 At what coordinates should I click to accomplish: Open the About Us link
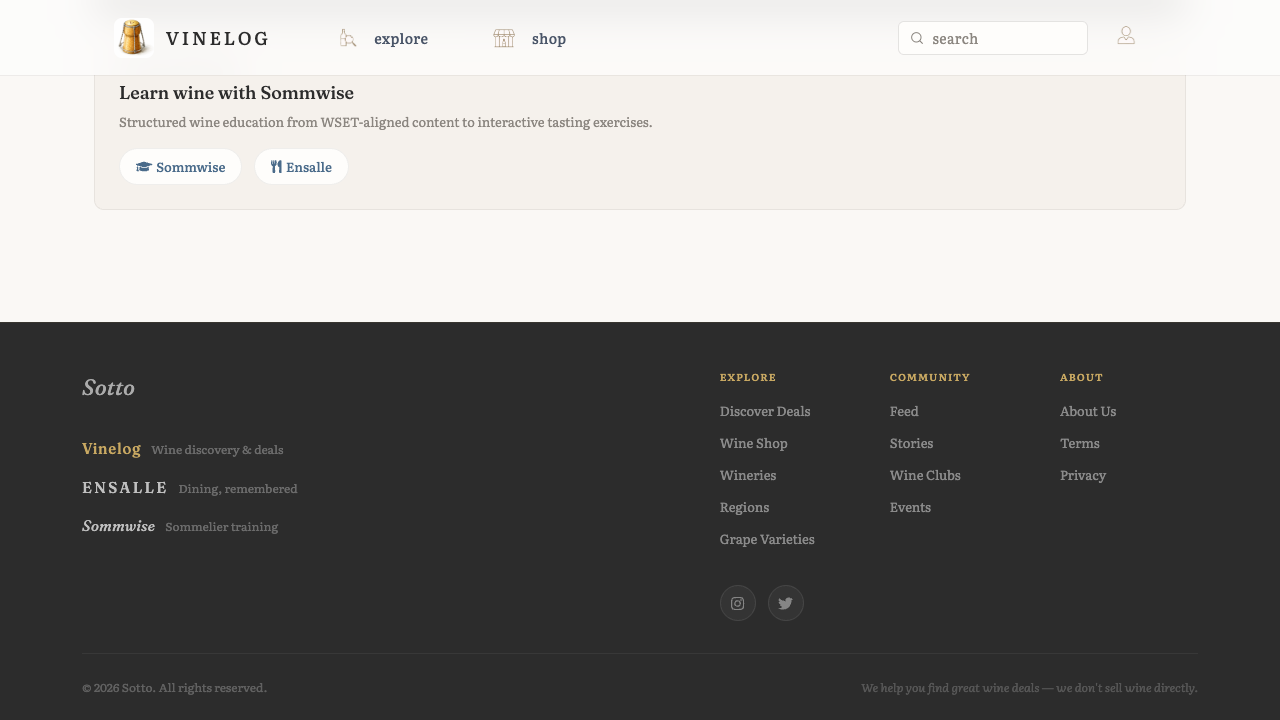pos(1088,411)
